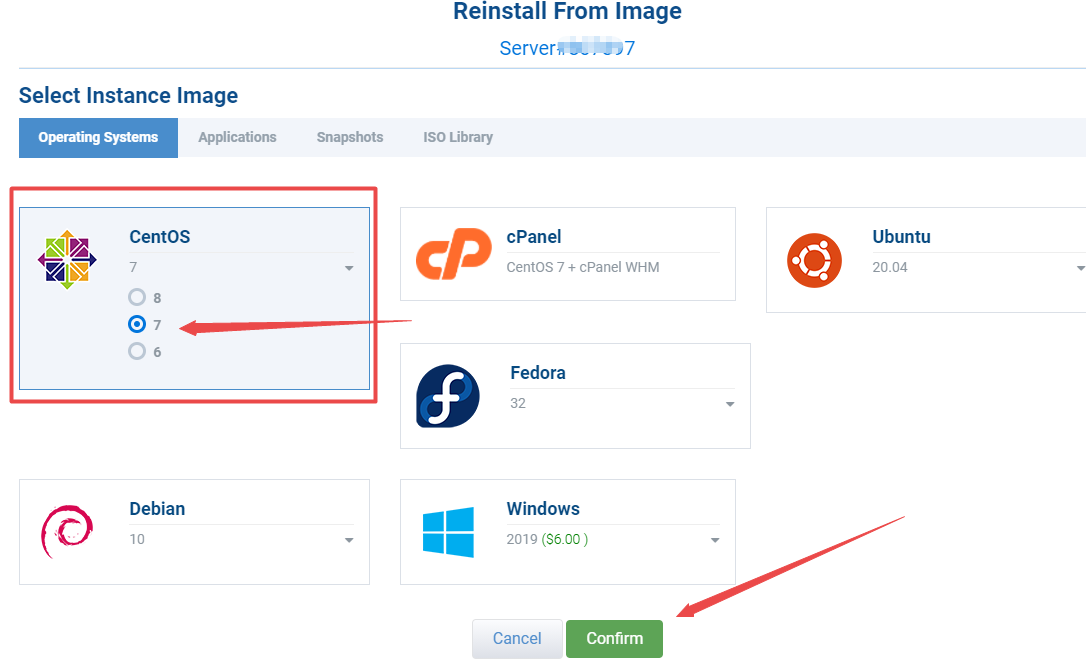The width and height of the screenshot is (1086, 670).
Task: Expand the Windows version dropdown arrow
Action: (x=715, y=540)
